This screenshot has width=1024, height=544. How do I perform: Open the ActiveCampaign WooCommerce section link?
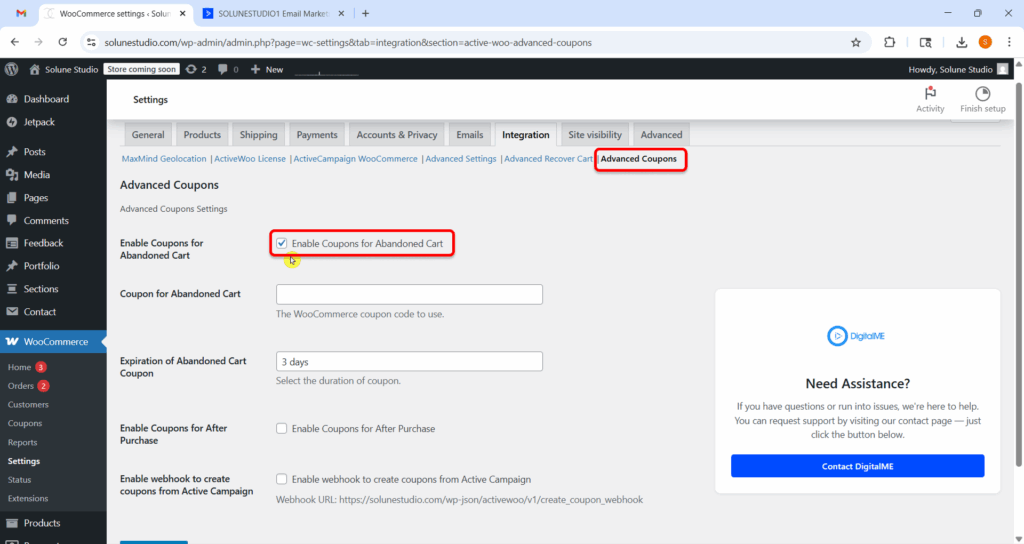[355, 159]
